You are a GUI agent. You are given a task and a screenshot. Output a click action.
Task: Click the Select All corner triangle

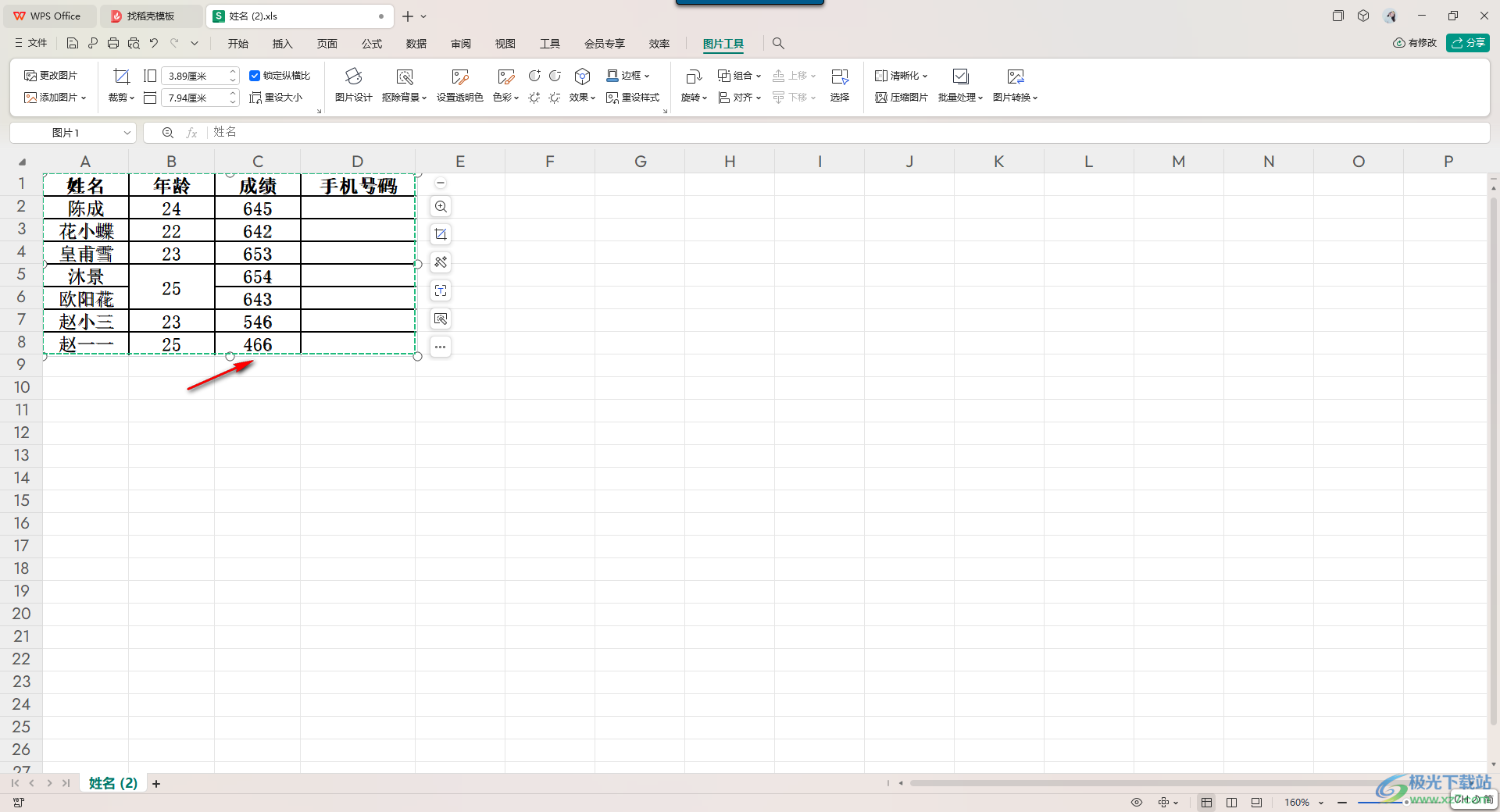click(x=22, y=162)
